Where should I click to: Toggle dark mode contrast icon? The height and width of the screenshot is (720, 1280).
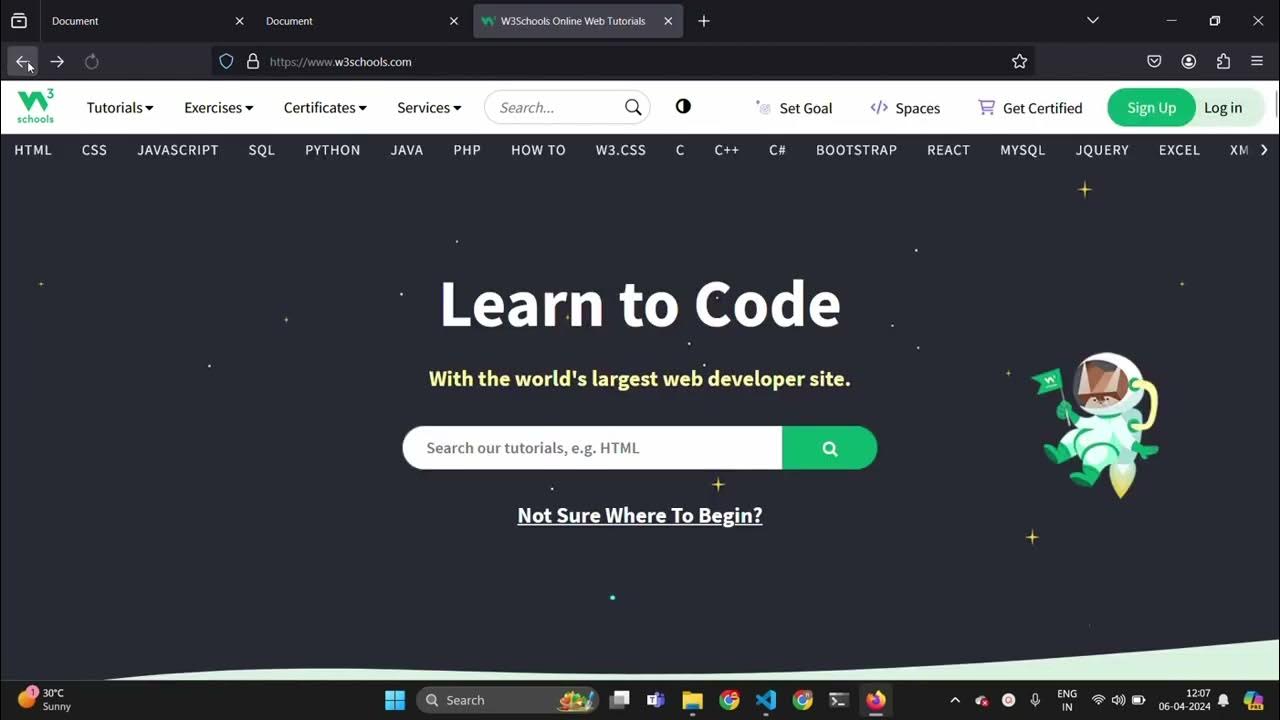pyautogui.click(x=683, y=106)
